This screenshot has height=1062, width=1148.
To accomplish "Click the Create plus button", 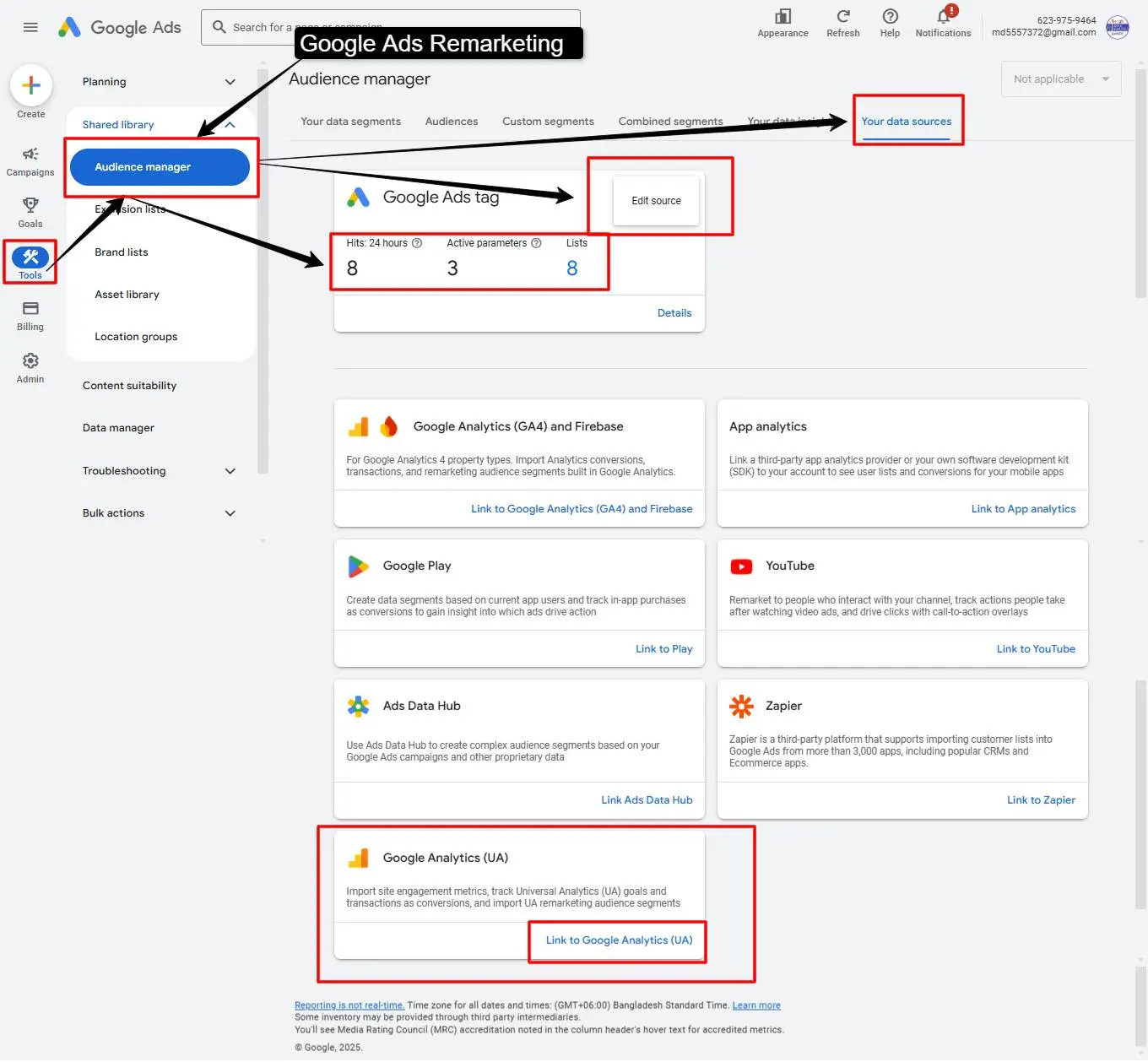I will 31,85.
